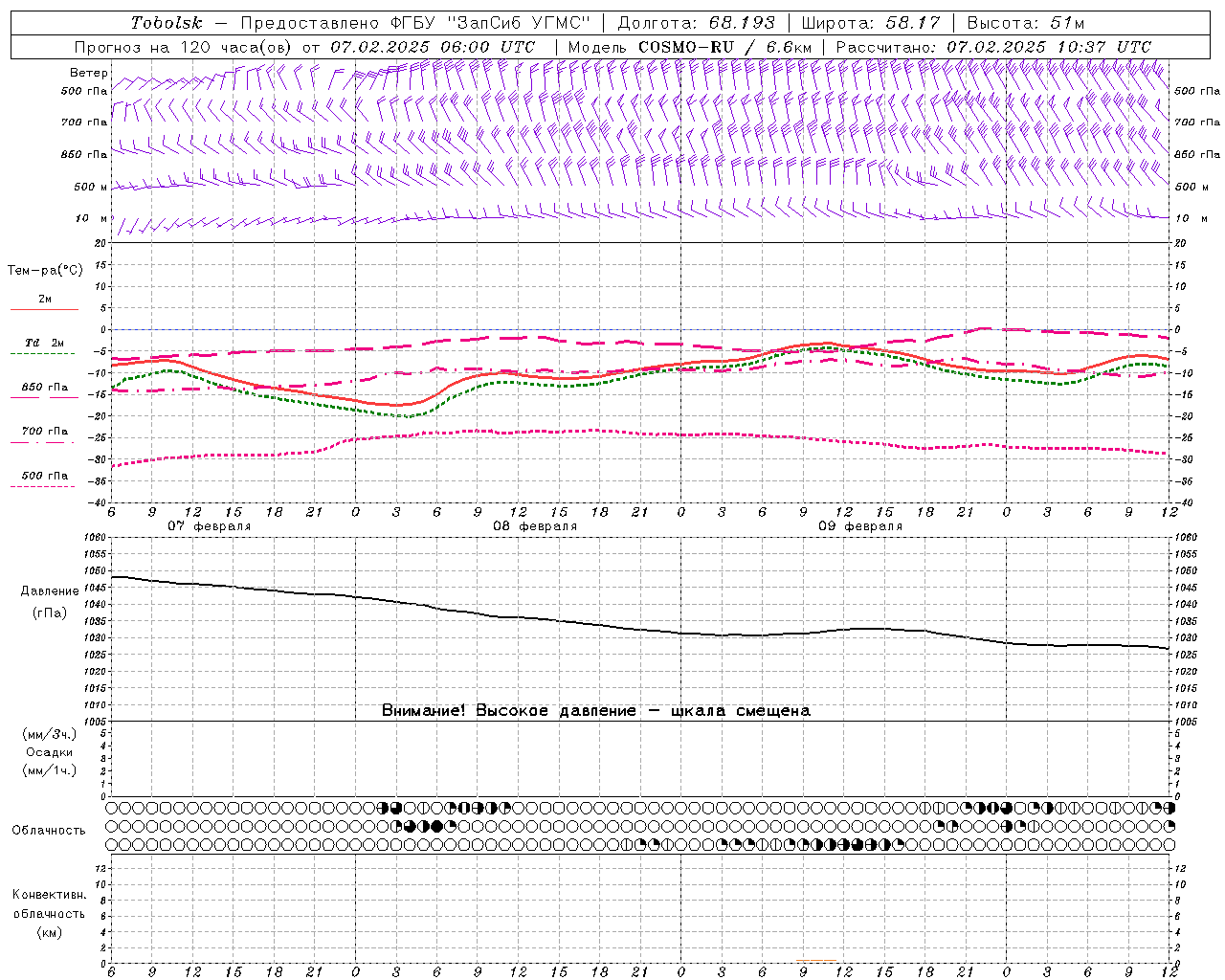Click the "Долгота: 68.193" longitude value
The width and height of the screenshot is (1225, 980).
[696, 23]
